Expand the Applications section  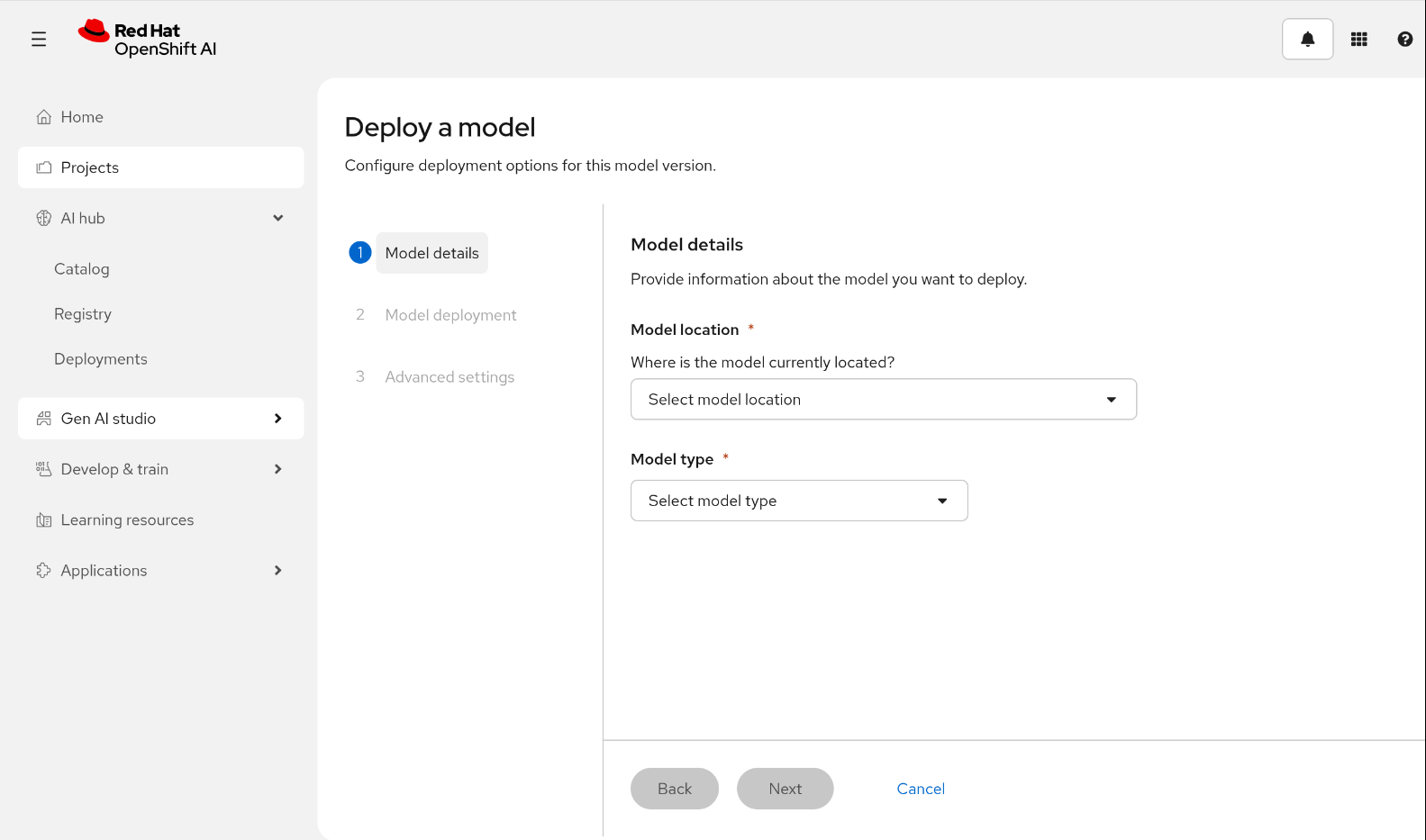click(277, 571)
